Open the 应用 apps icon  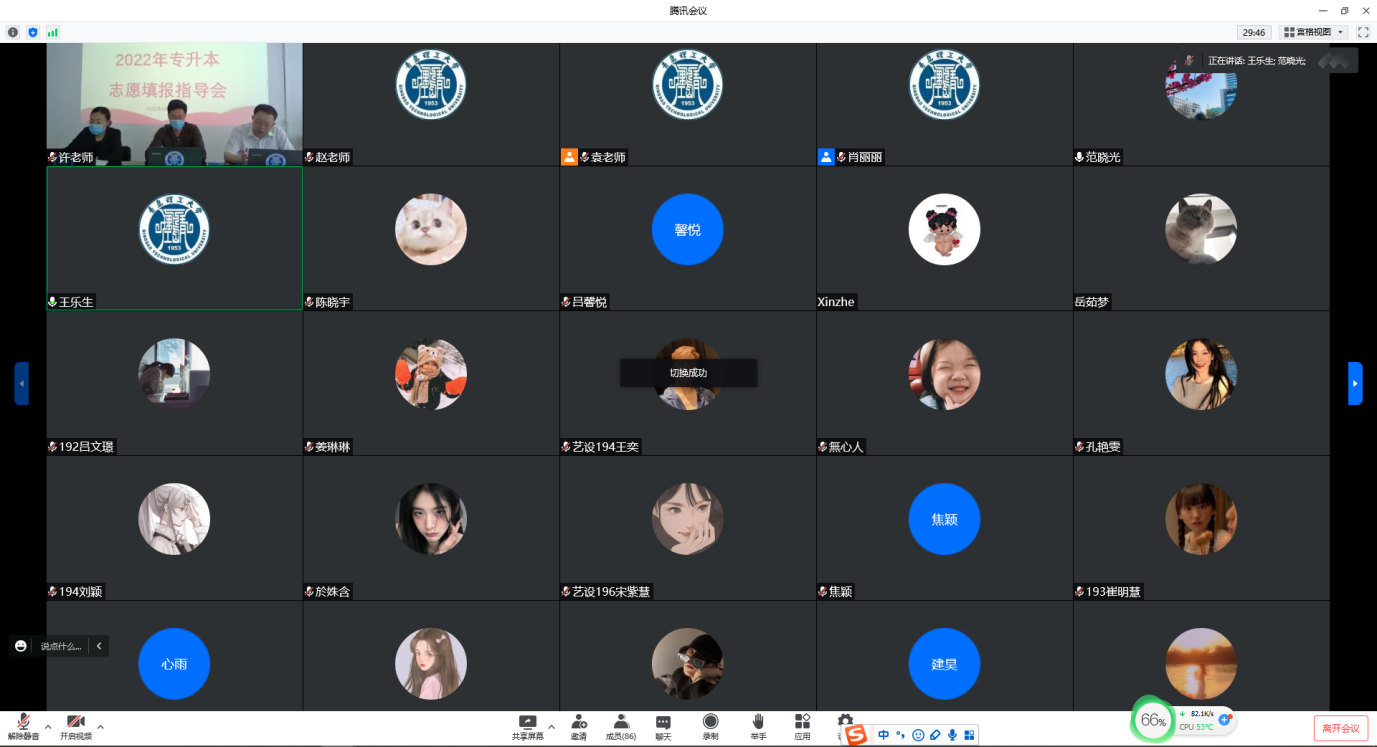(802, 723)
